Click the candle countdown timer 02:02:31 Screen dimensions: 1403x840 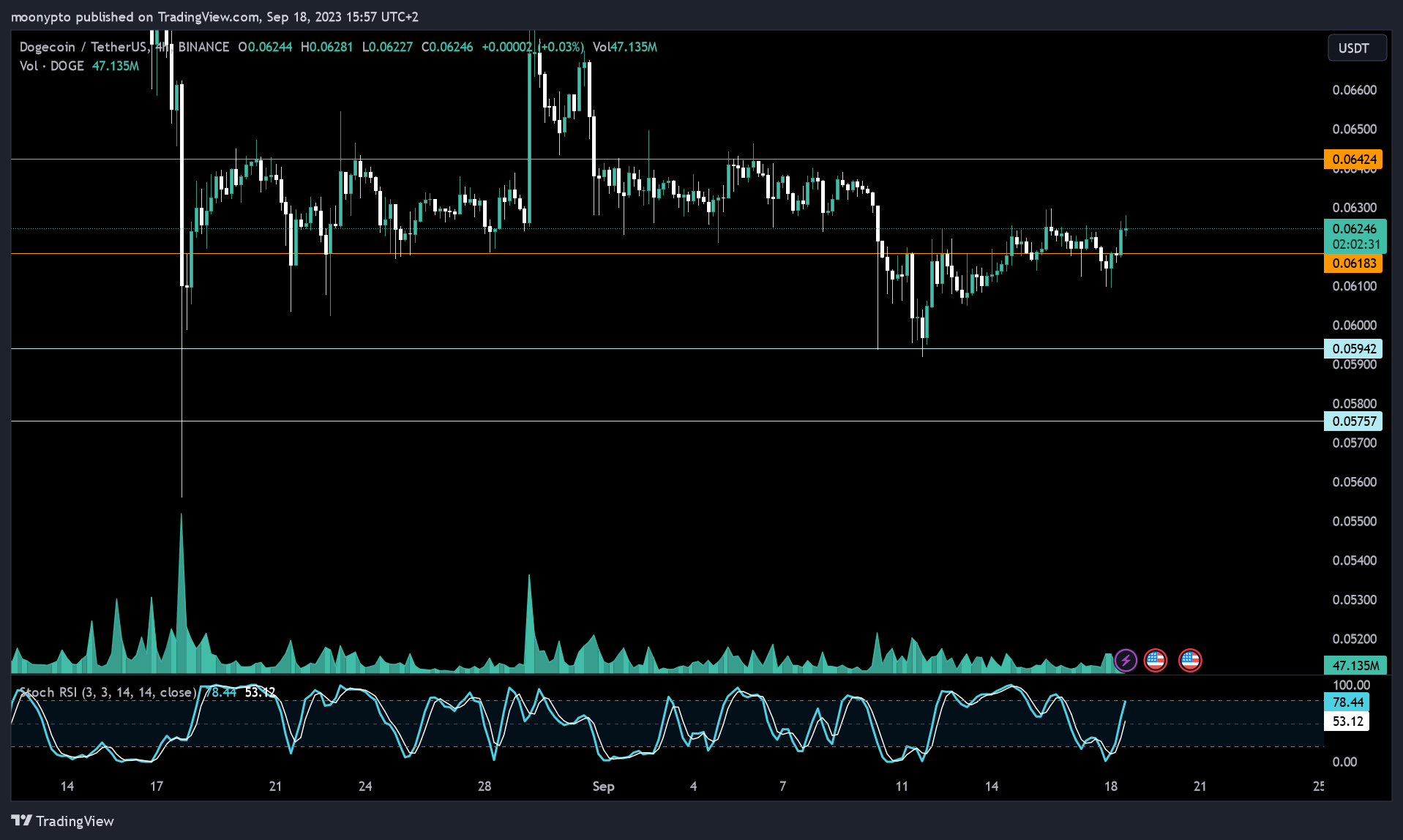click(1355, 244)
